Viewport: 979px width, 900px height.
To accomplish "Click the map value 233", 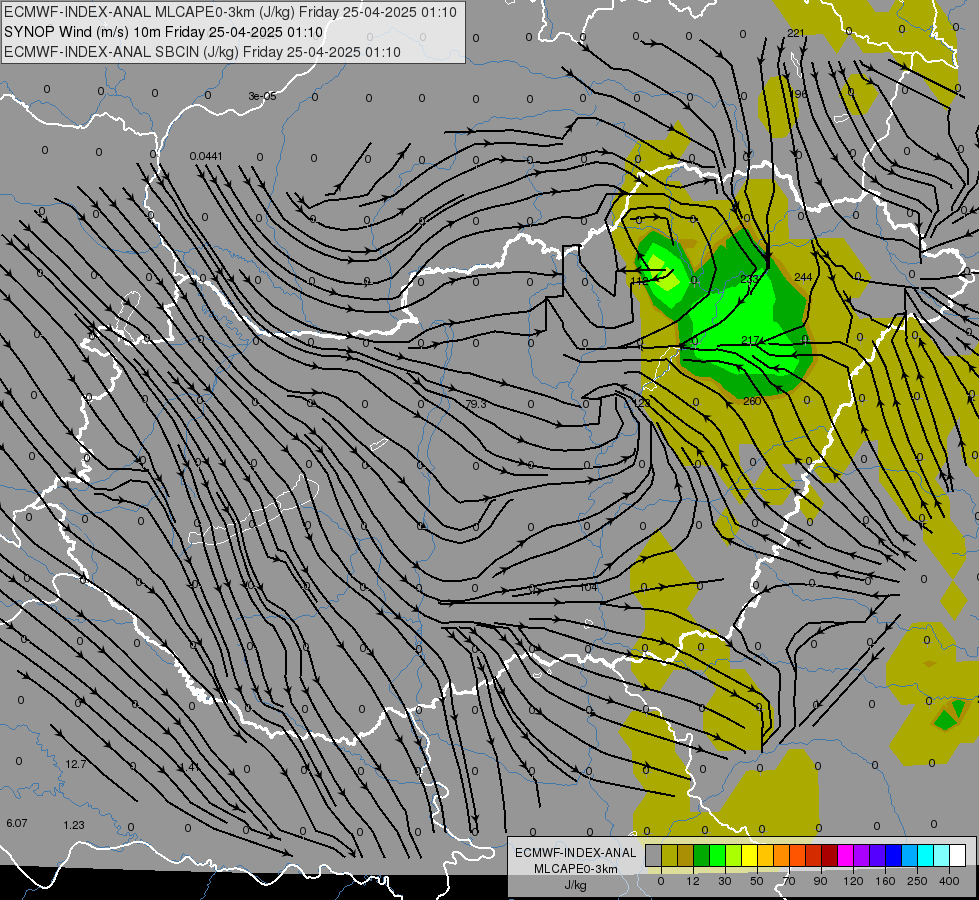I will click(x=749, y=279).
